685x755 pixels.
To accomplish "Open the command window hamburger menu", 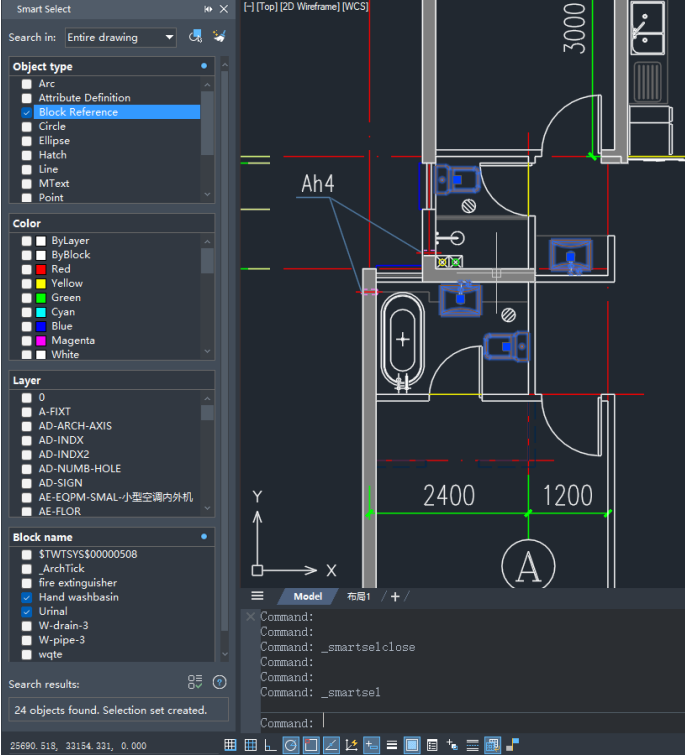I will coord(257,596).
